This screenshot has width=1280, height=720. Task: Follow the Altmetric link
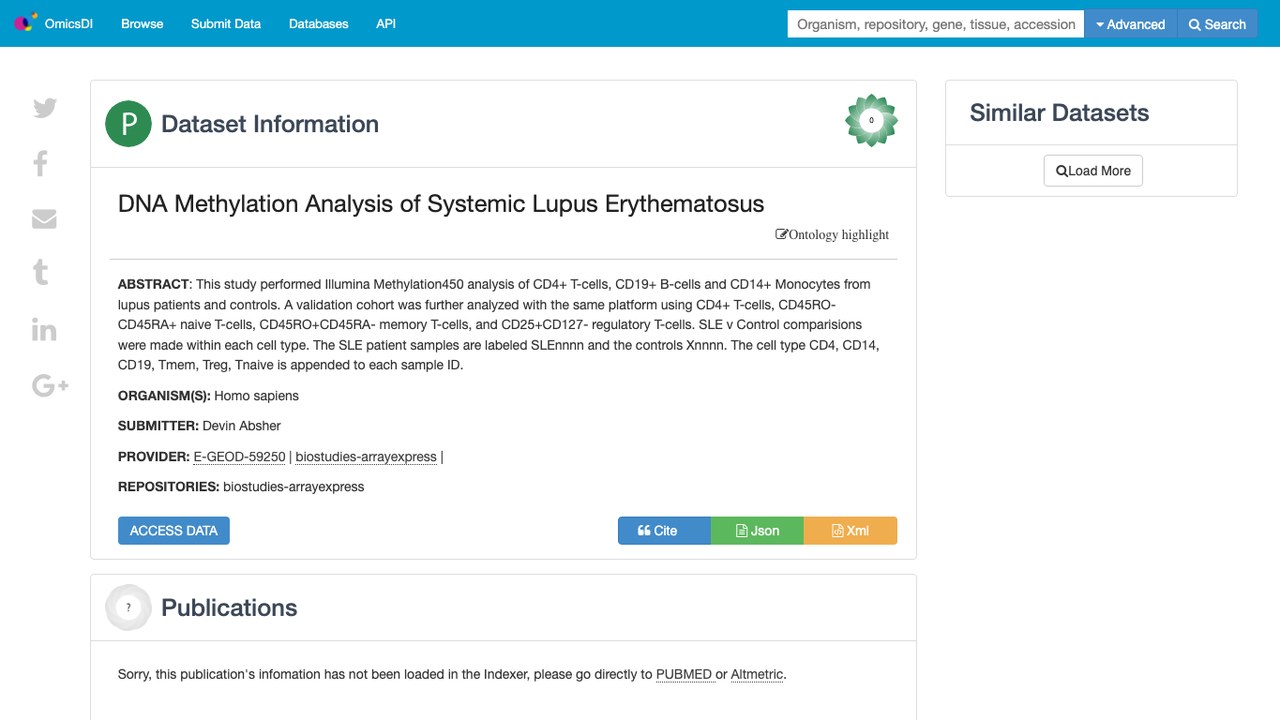point(757,675)
